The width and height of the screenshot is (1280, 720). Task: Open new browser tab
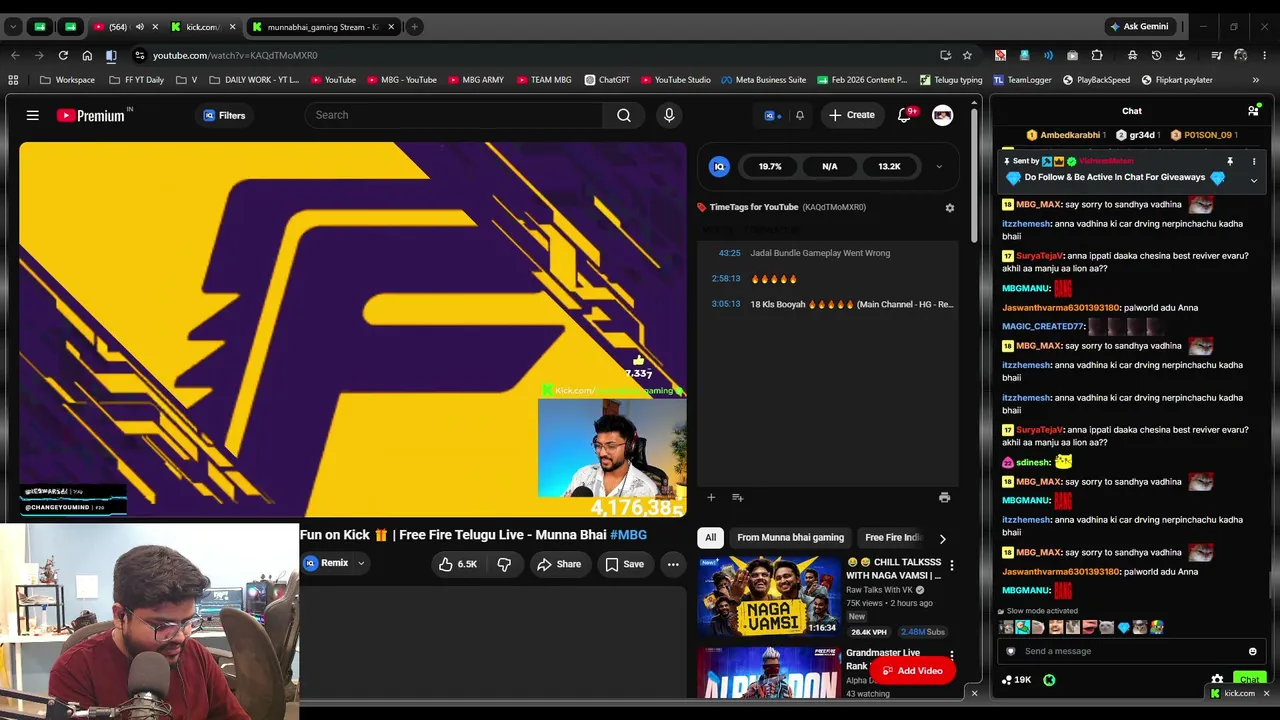coord(414,27)
